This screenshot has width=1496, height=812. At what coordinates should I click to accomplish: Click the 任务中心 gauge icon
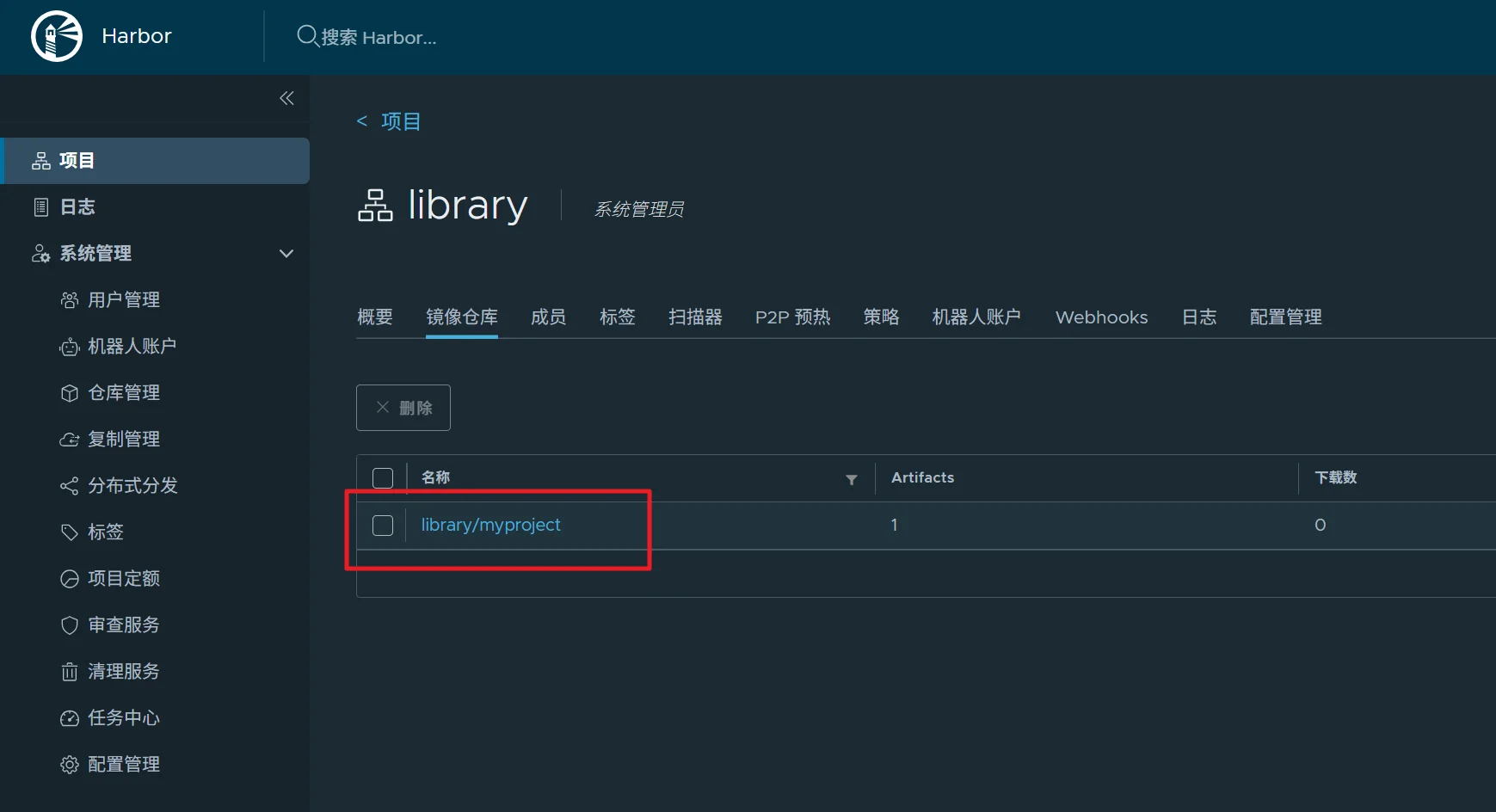pos(70,718)
